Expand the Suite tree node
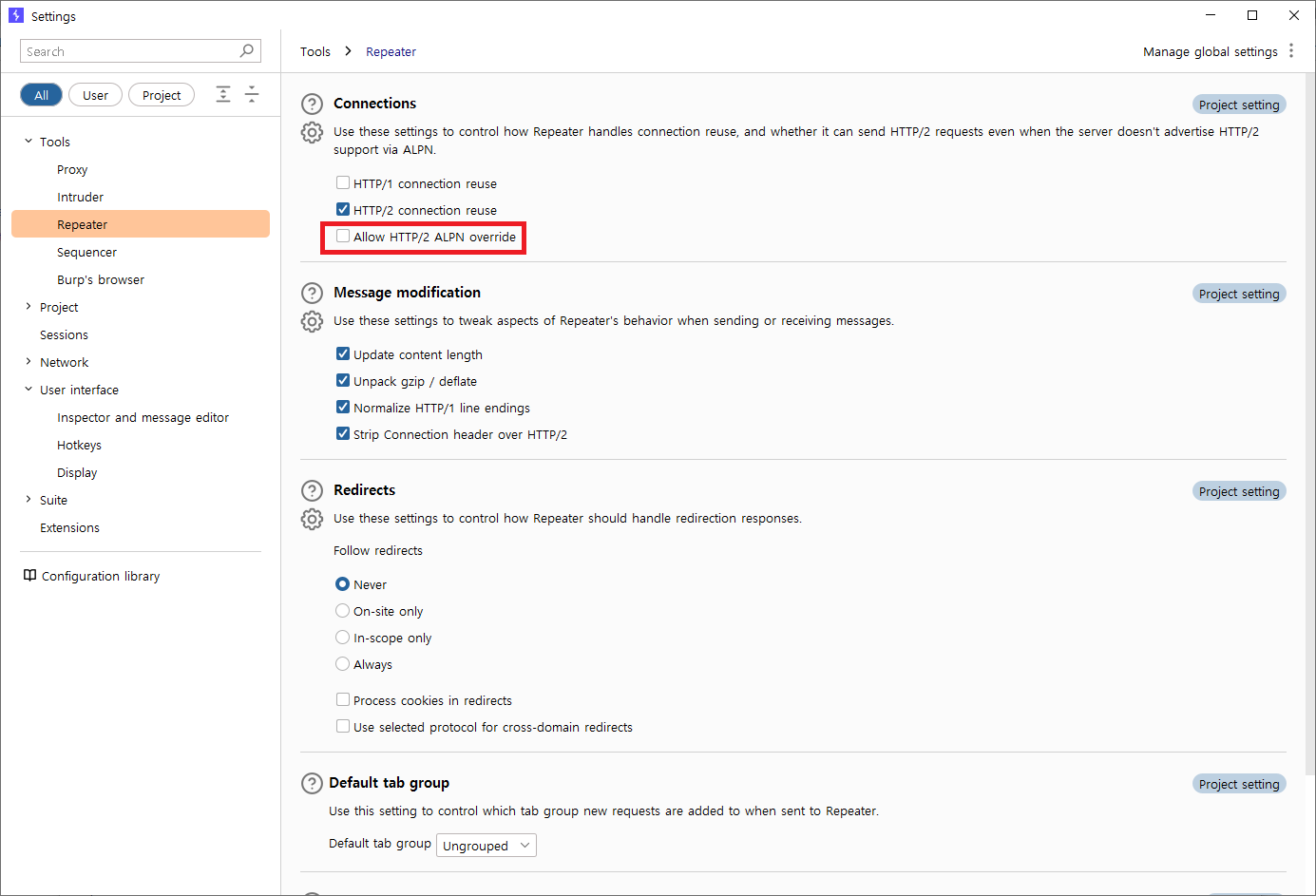Viewport: 1316px width, 896px height. tap(29, 500)
